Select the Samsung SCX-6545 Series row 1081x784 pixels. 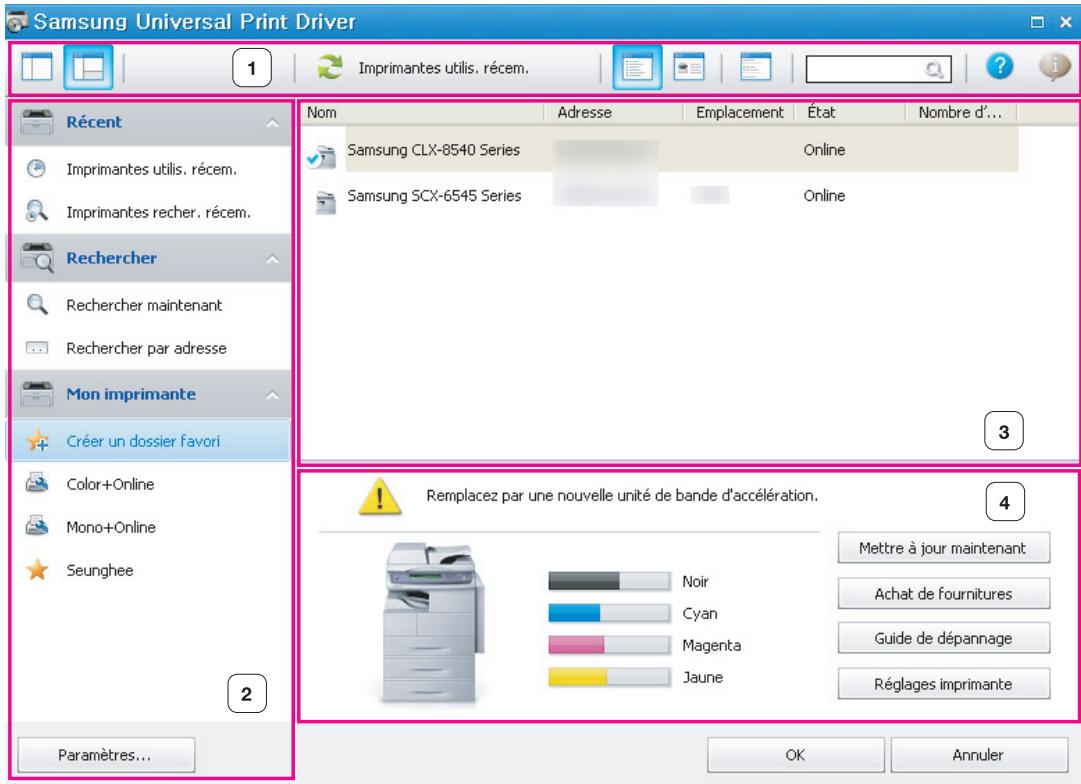(x=660, y=195)
